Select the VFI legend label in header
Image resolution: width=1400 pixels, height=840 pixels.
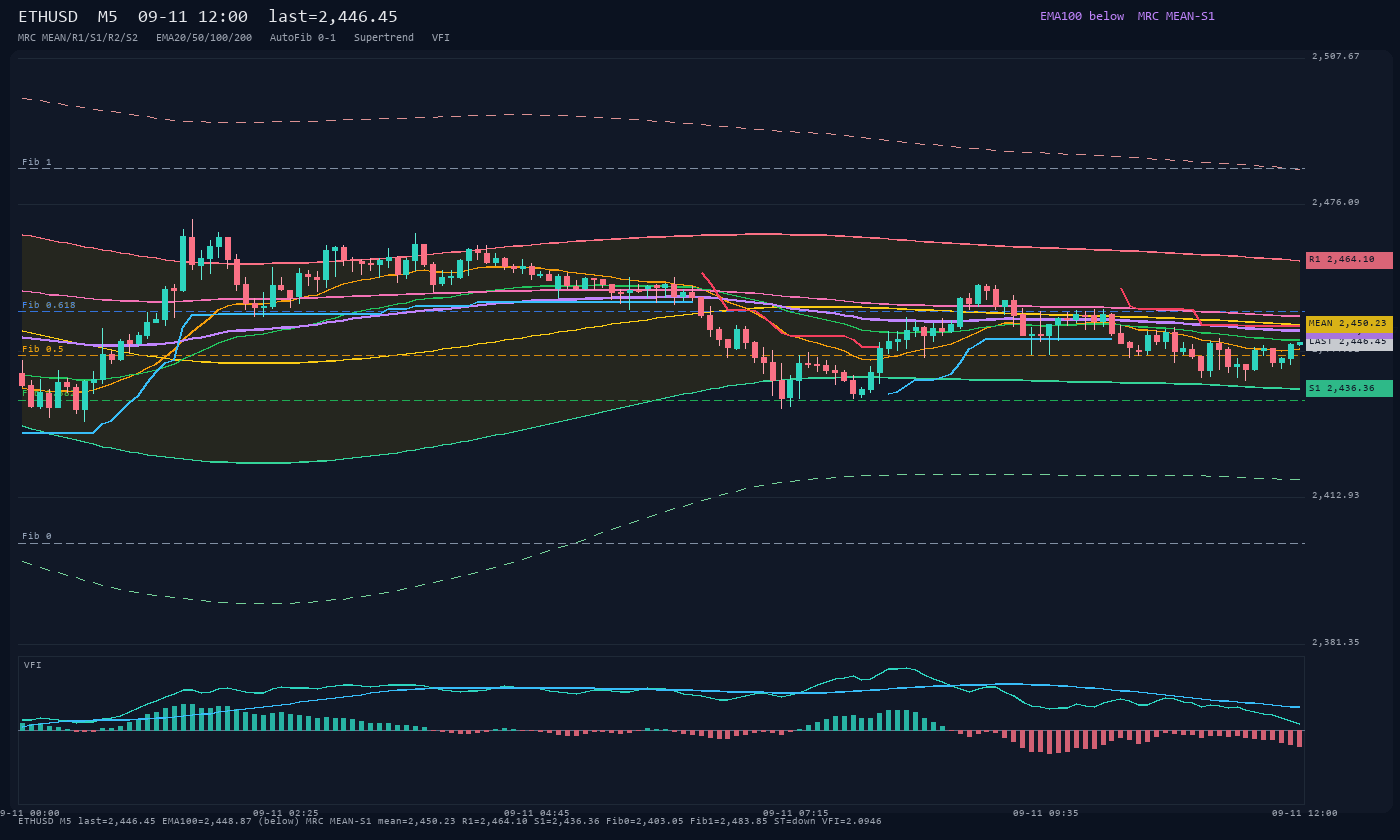pos(441,37)
